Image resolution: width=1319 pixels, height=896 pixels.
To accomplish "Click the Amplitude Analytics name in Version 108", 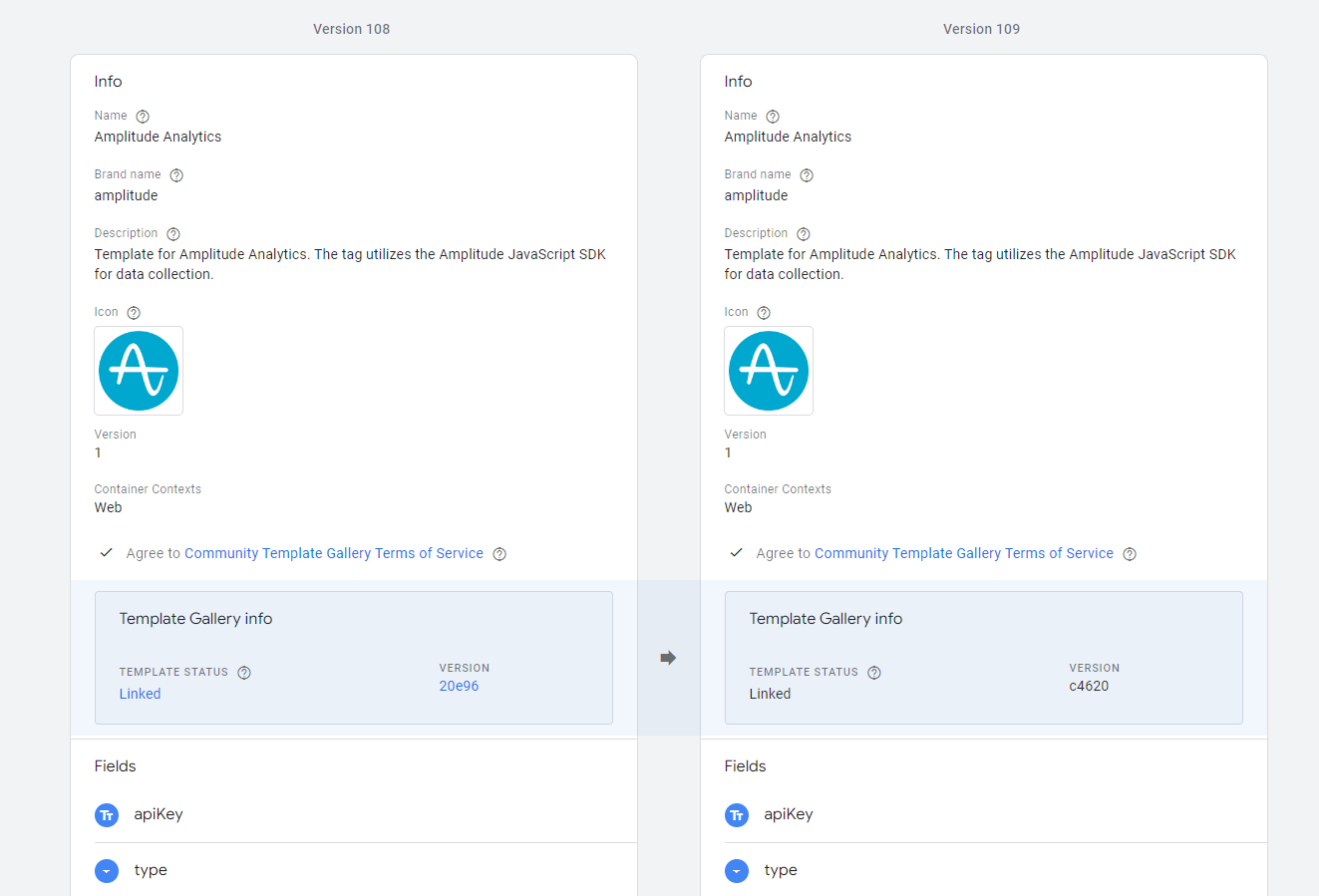I will click(x=158, y=137).
